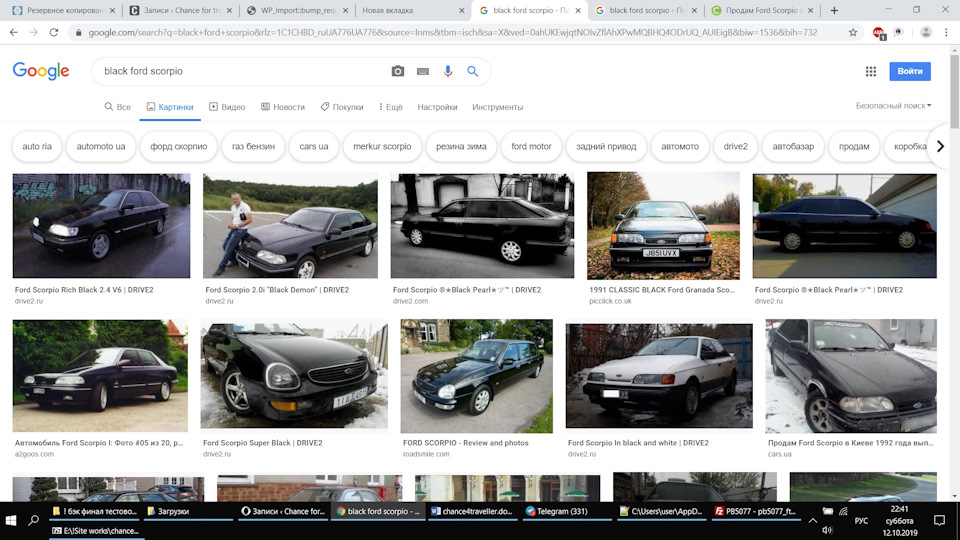Open Настройки in the search menu
The image size is (960, 540).
[437, 107]
